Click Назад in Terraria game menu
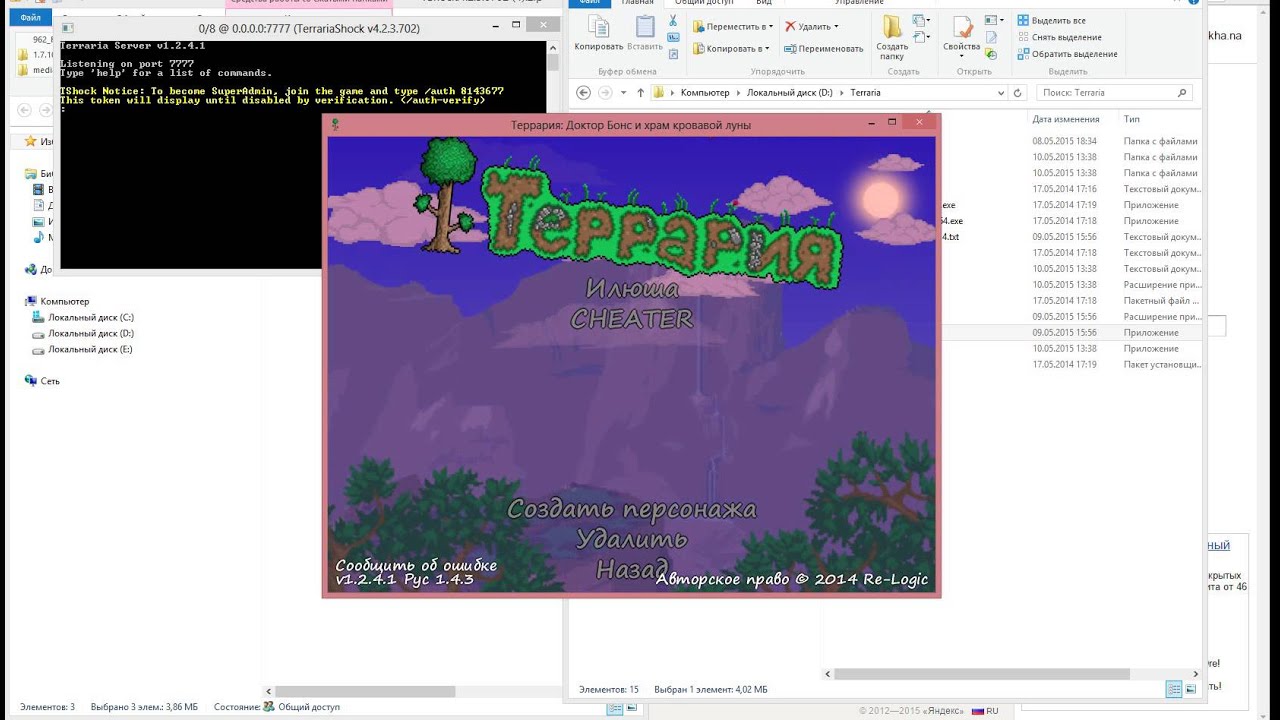This screenshot has height=720, width=1280. [631, 569]
